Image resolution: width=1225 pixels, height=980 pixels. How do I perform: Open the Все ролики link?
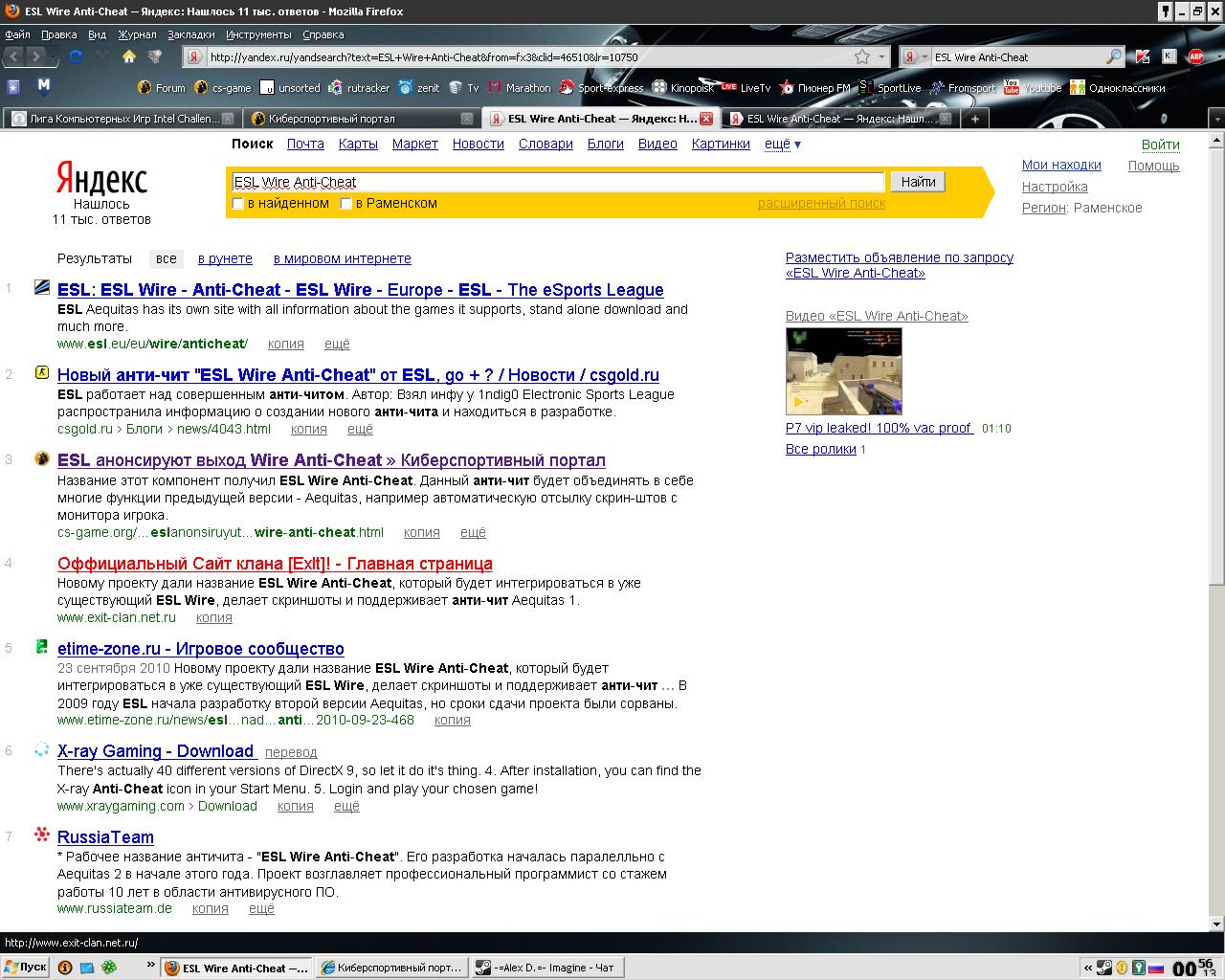pyautogui.click(x=820, y=449)
